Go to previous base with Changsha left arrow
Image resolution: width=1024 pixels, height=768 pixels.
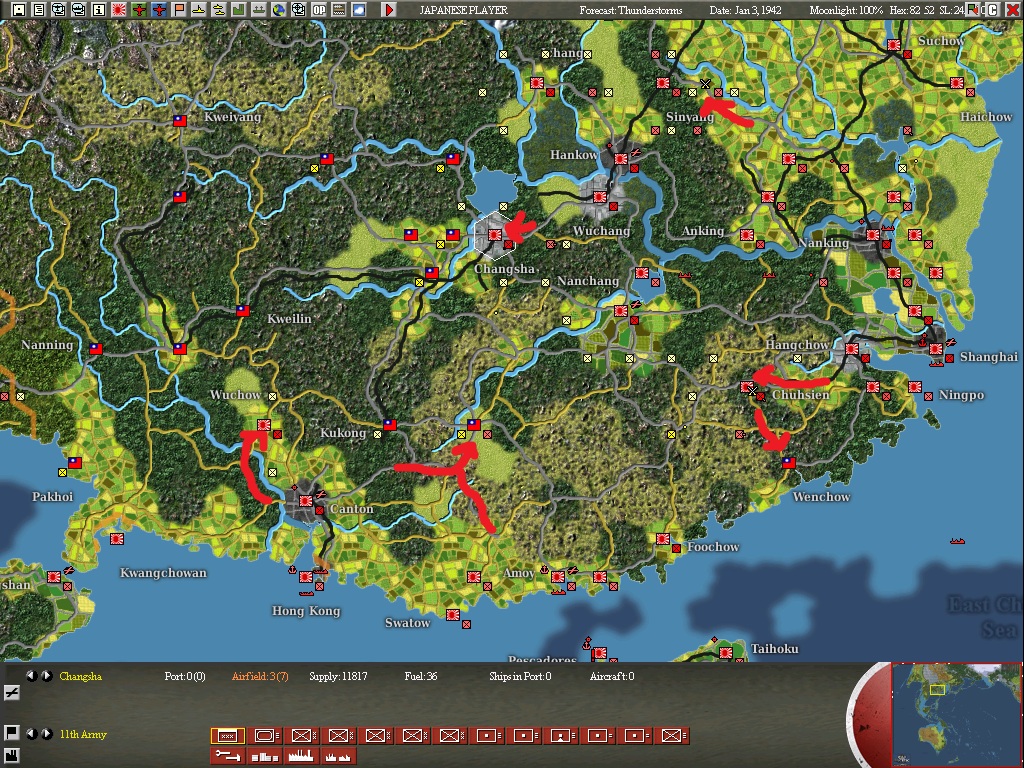tap(31, 676)
